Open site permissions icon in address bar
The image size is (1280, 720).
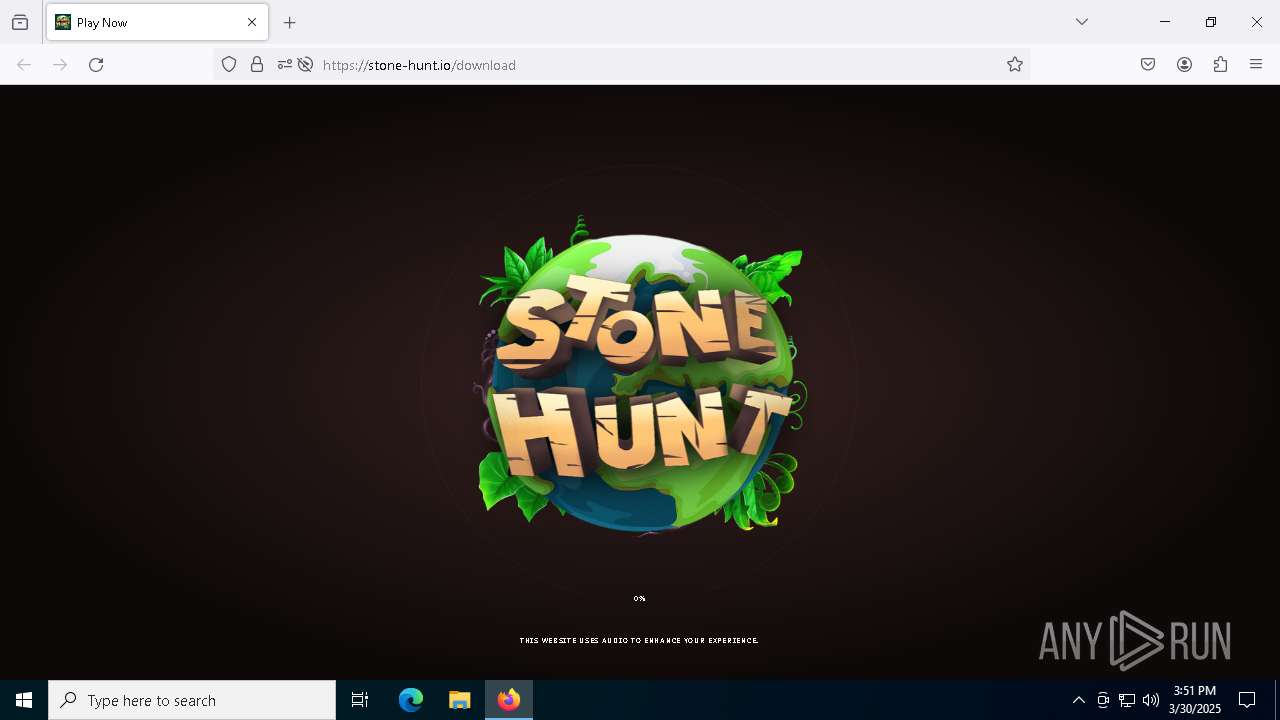[x=285, y=65]
